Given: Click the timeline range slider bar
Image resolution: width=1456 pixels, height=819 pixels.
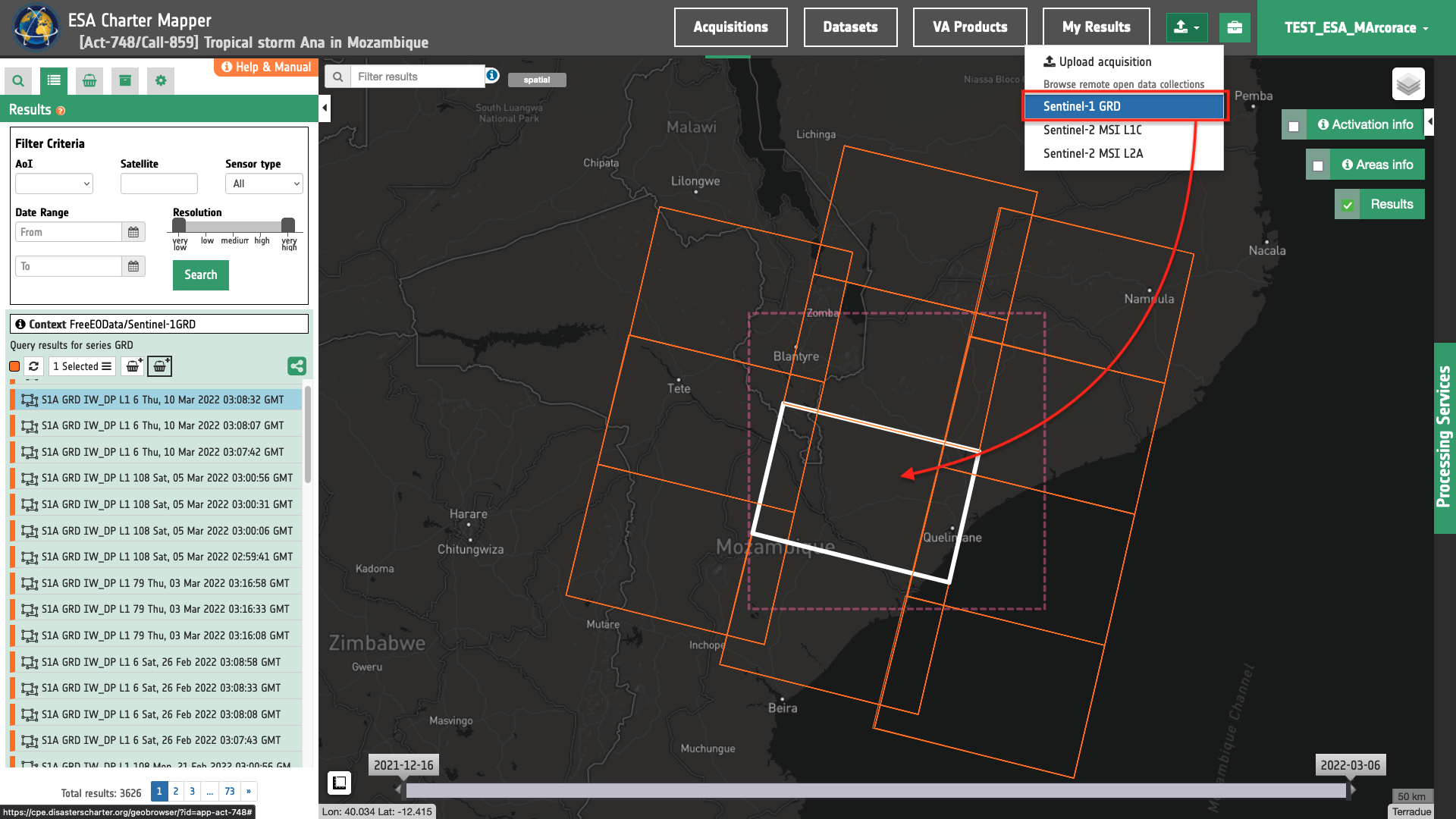Looking at the screenshot, I should [x=876, y=791].
